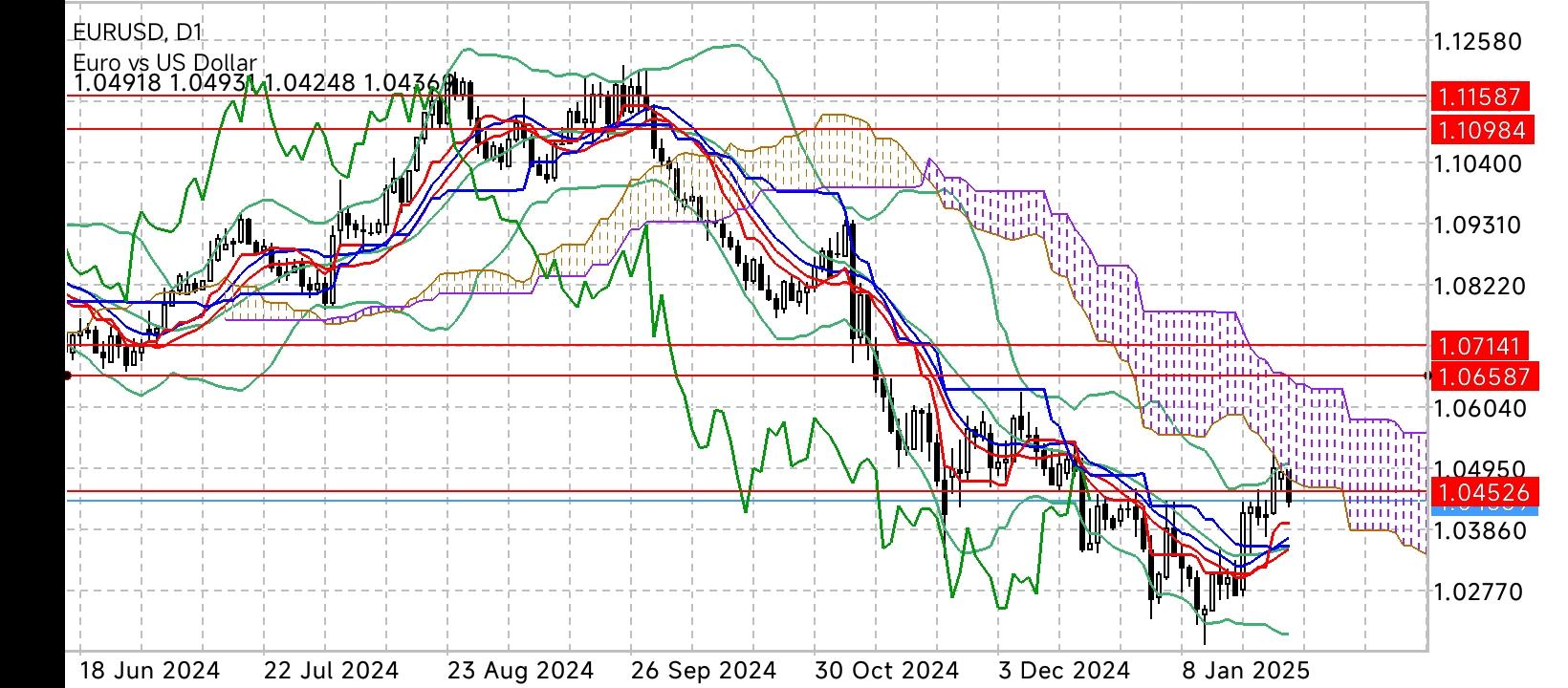Image resolution: width=1568 pixels, height=688 pixels.
Task: Click the 1.10400 price axis value
Action: coord(1478,163)
